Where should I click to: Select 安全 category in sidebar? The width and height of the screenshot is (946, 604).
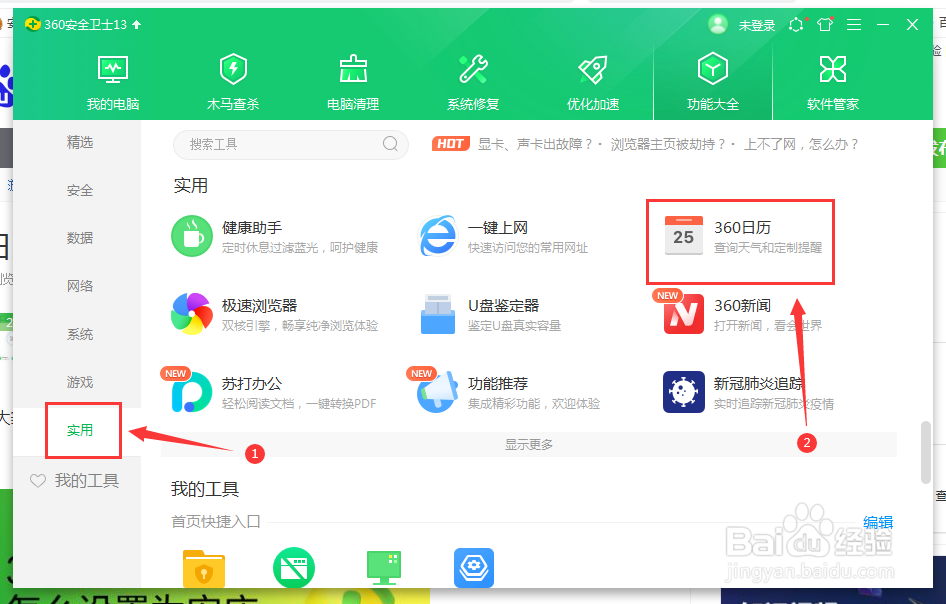pyautogui.click(x=80, y=191)
